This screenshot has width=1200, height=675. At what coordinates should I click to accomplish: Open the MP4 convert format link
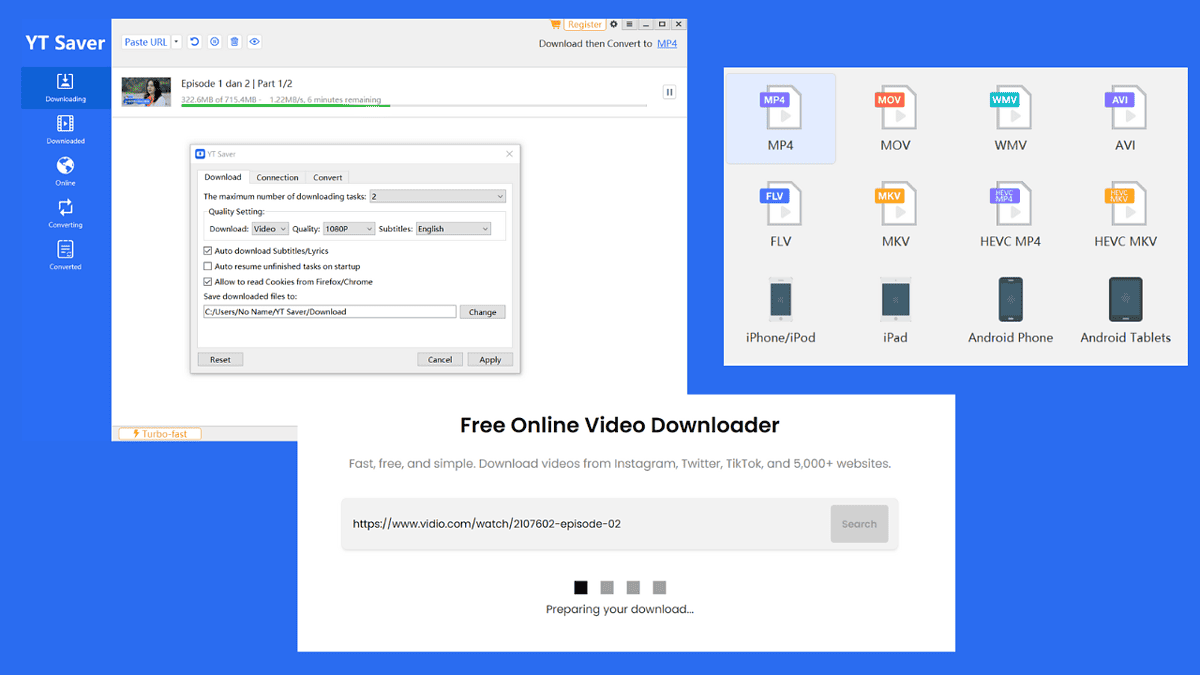(x=667, y=44)
